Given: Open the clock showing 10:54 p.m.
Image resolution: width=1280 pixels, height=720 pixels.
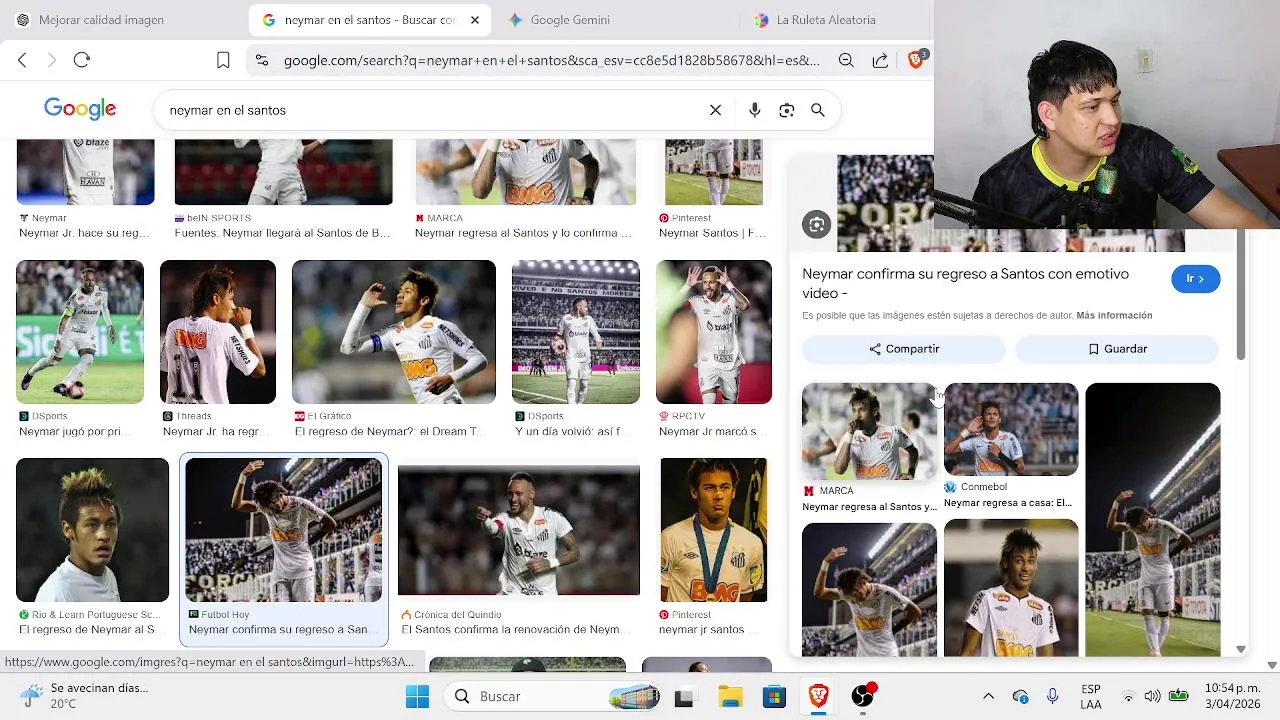Looking at the screenshot, I should tap(1231, 696).
